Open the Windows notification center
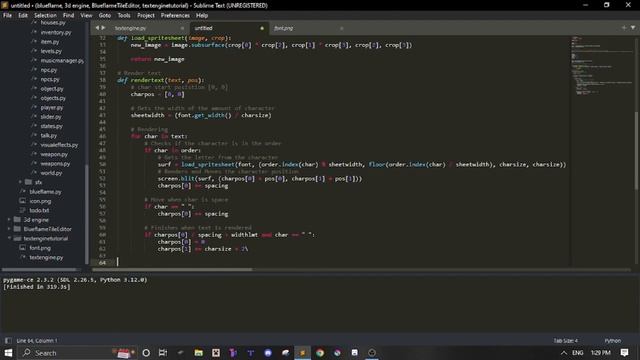 pyautogui.click(x=624, y=353)
